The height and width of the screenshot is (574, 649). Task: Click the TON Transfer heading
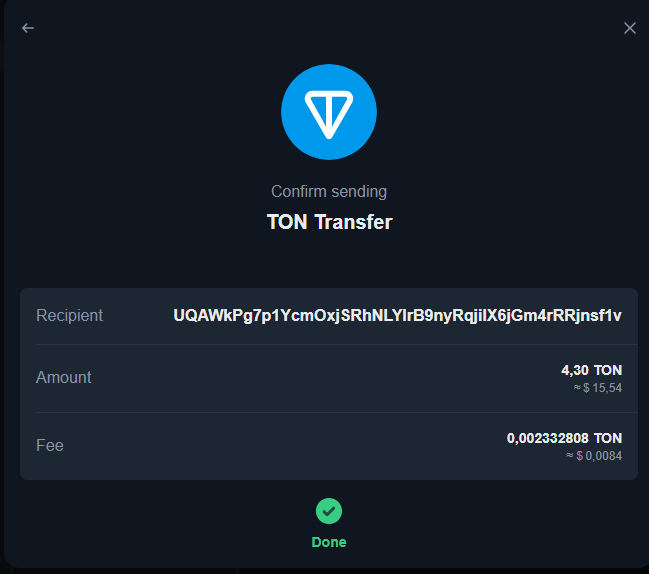coord(329,222)
